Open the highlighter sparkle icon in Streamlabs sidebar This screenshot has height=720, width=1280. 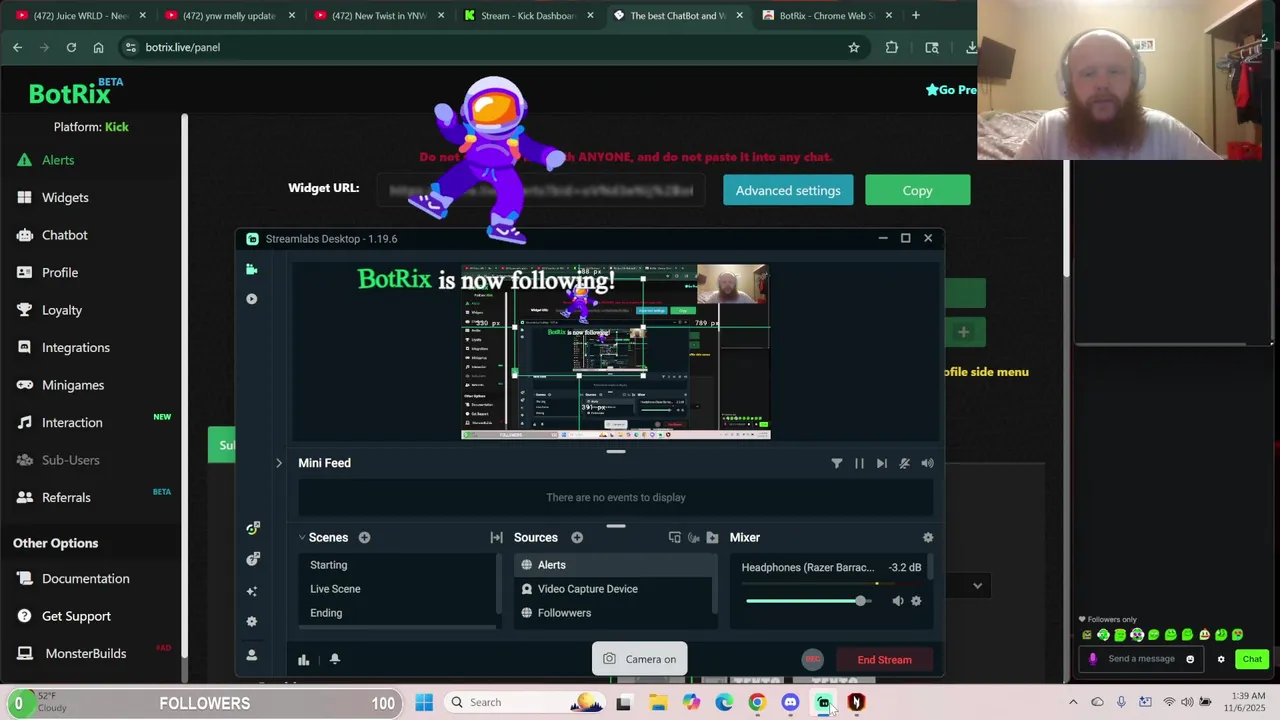click(252, 591)
